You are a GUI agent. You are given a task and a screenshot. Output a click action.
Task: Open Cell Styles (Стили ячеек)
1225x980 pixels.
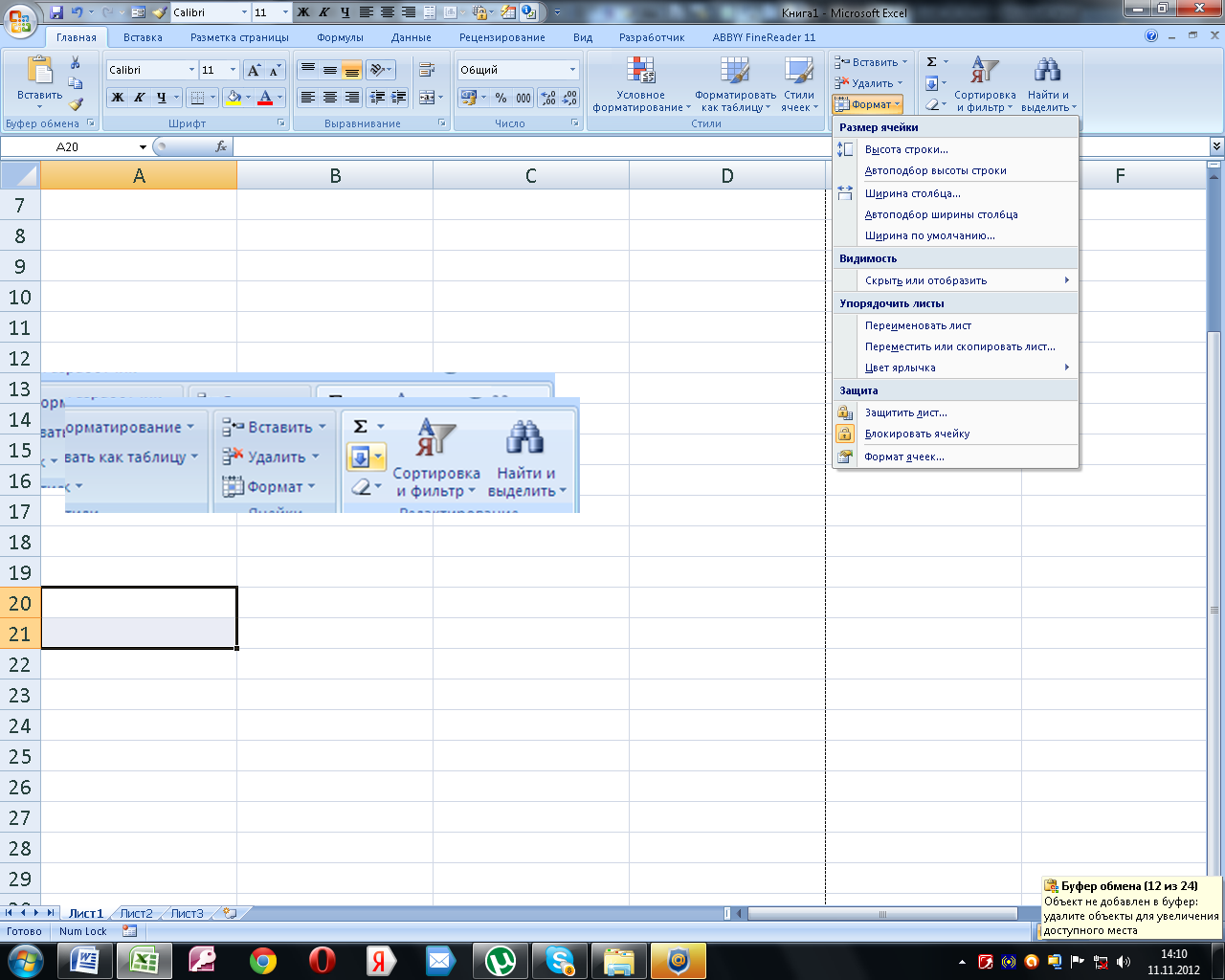point(799,84)
